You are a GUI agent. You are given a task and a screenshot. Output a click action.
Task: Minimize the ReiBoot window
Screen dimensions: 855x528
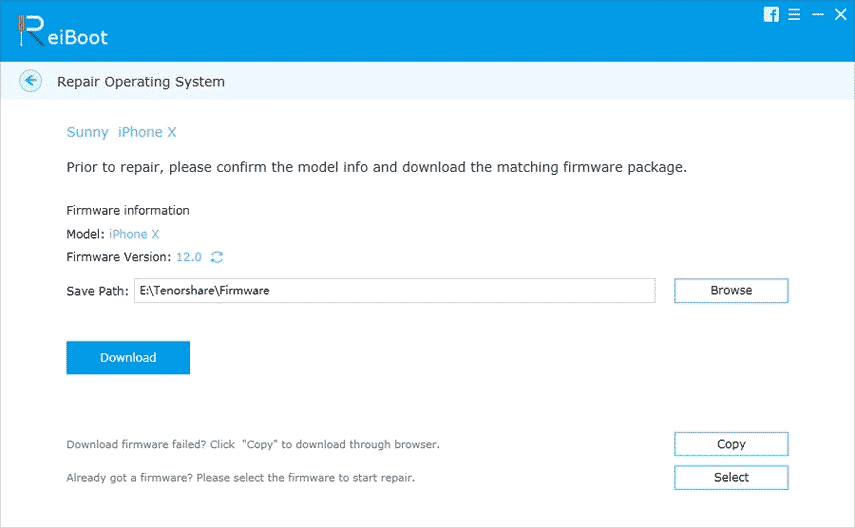pyautogui.click(x=817, y=14)
